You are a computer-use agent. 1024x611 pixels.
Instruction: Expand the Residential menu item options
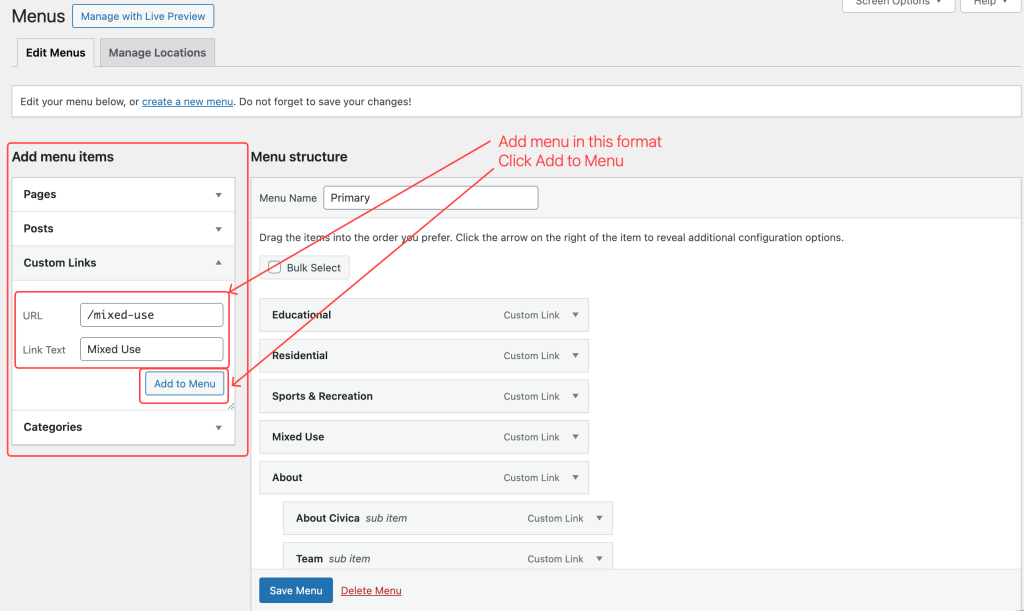pos(575,356)
